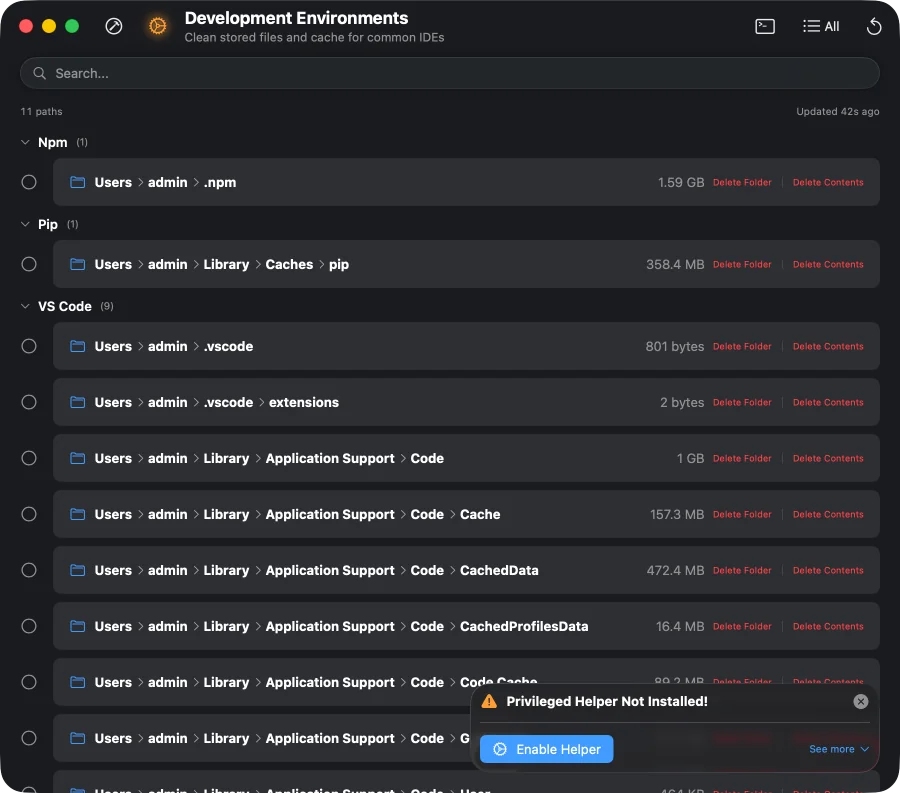Viewport: 900px width, 793px height.
Task: Select the .vscode extensions radio button
Action: (x=29, y=402)
